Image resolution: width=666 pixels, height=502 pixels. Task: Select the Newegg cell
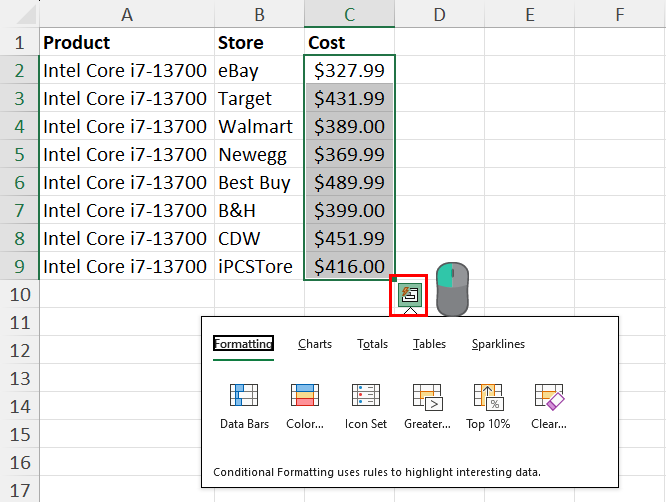click(260, 155)
